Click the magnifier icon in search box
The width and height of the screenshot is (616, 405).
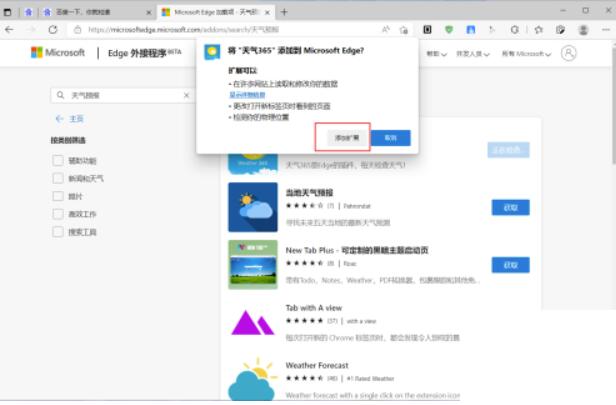coord(60,95)
